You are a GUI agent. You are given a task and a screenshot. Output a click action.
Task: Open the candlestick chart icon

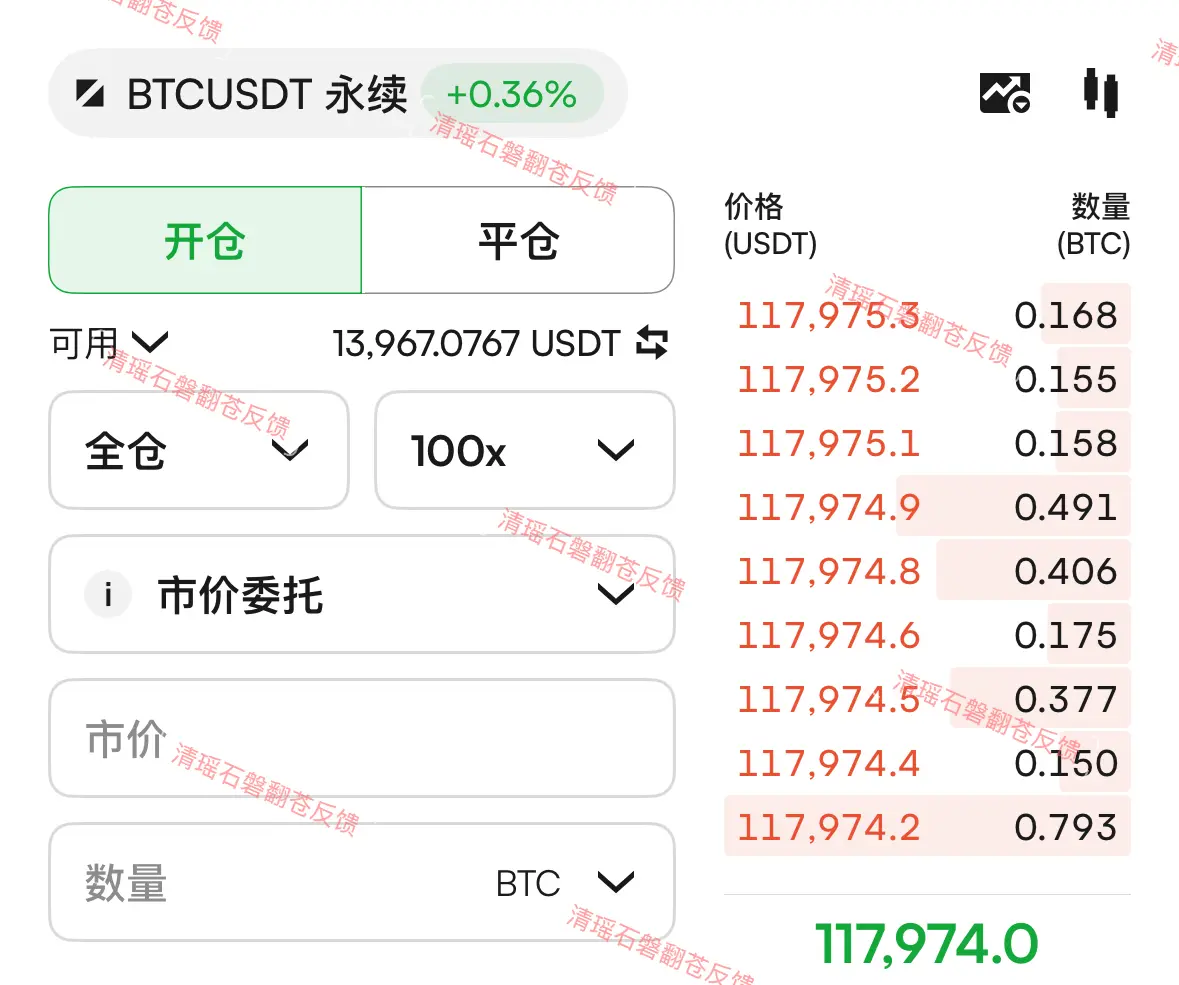pyautogui.click(x=1101, y=93)
